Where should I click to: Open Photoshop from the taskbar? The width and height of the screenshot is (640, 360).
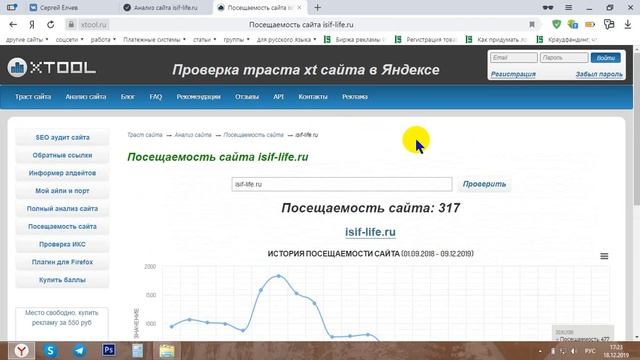click(109, 350)
